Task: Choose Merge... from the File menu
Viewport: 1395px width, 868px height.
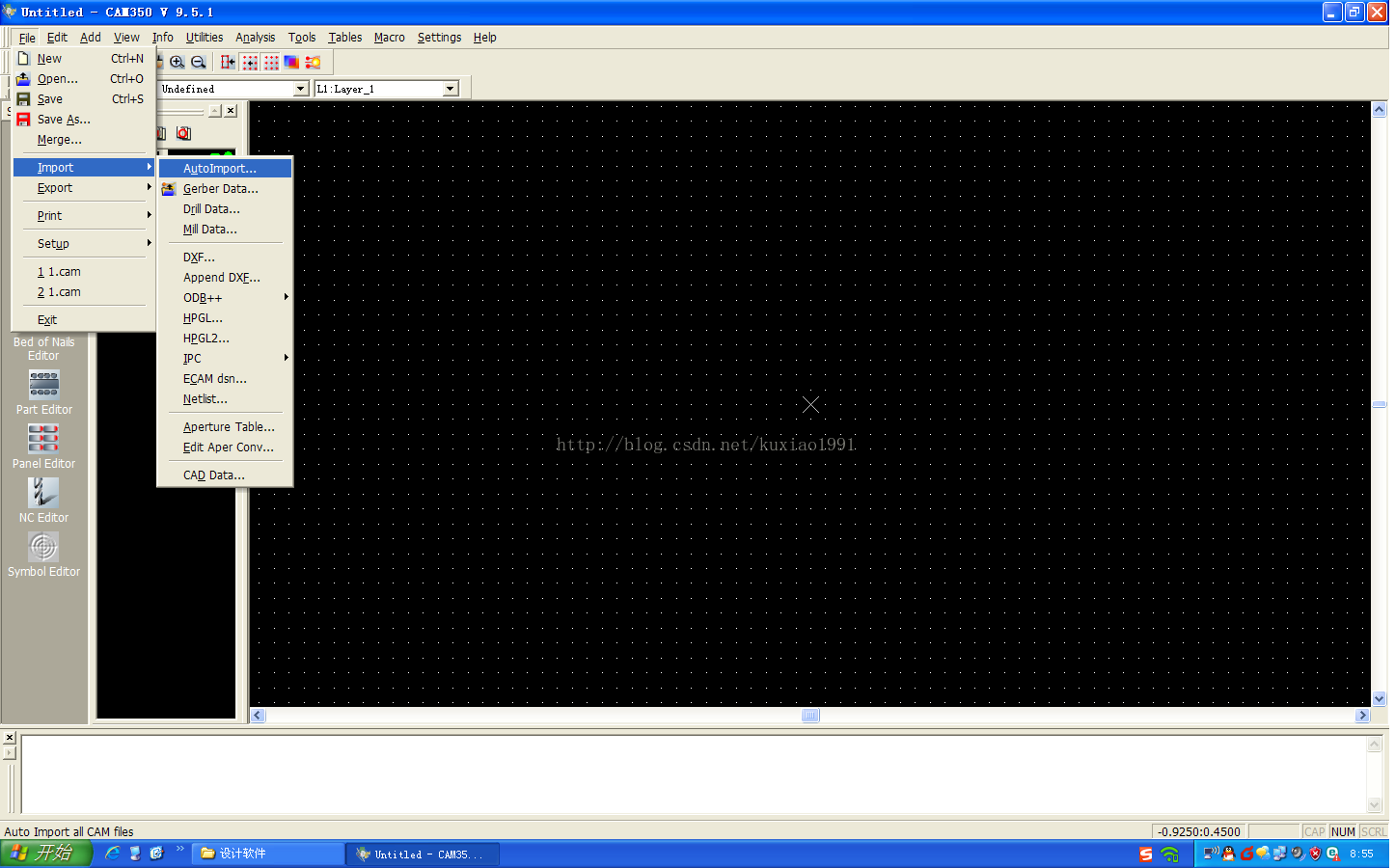Action: click(x=84, y=140)
